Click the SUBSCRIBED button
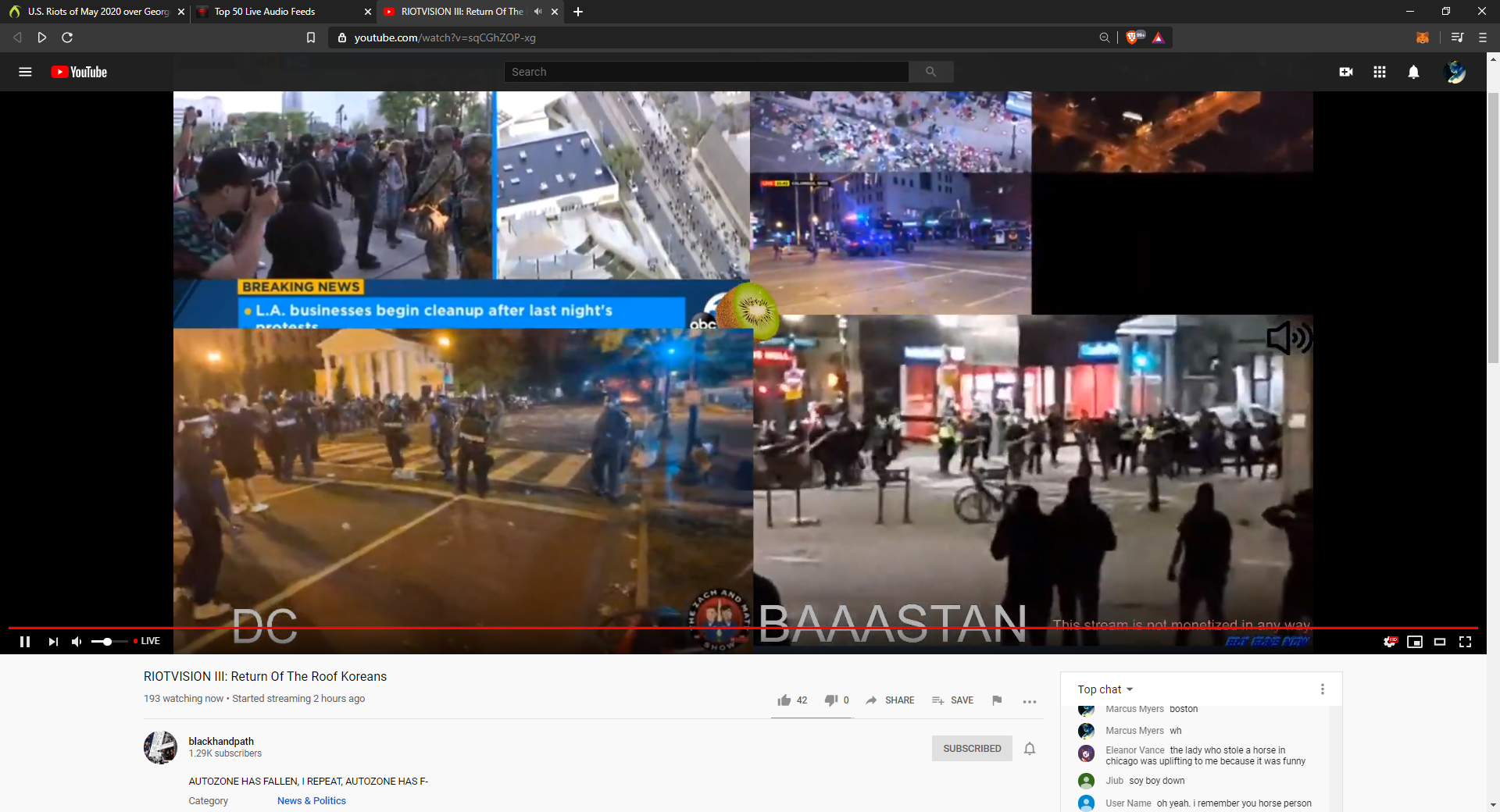The width and height of the screenshot is (1500, 812). tap(972, 748)
